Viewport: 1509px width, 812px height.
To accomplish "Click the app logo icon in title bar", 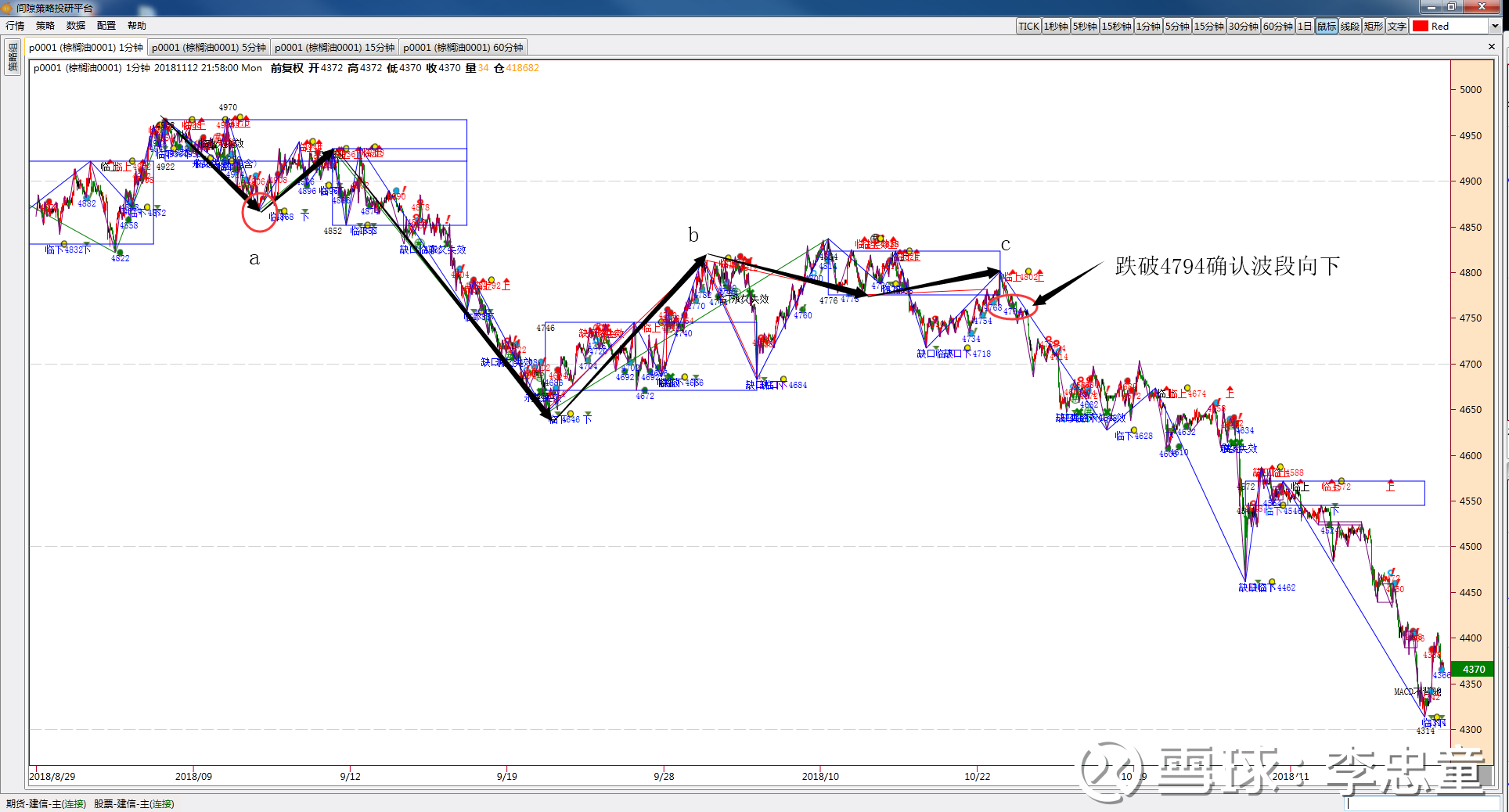I will pos(7,8).
